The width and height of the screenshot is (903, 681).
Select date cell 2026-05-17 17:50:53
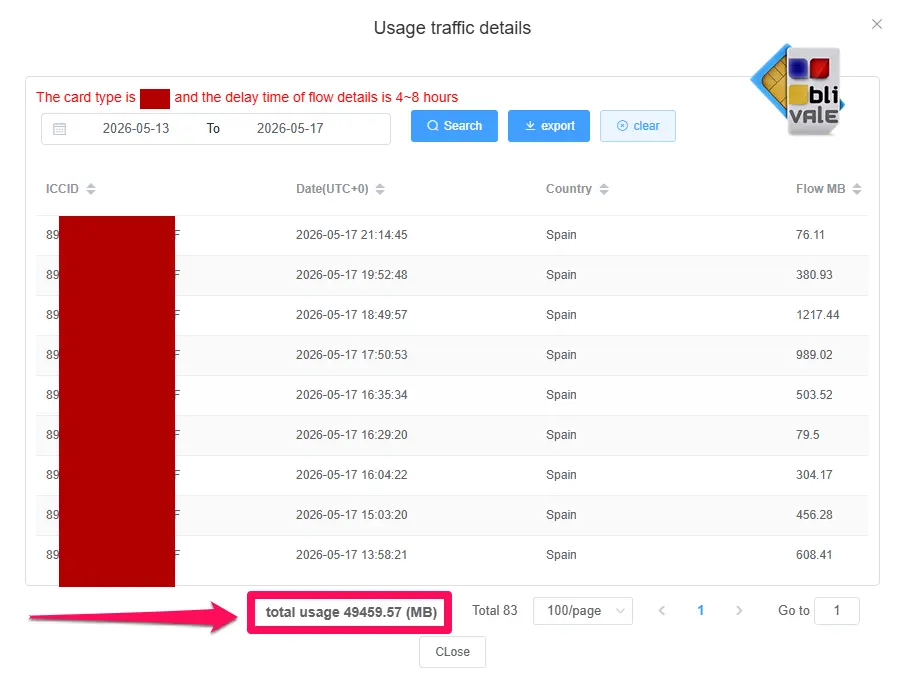coord(351,355)
